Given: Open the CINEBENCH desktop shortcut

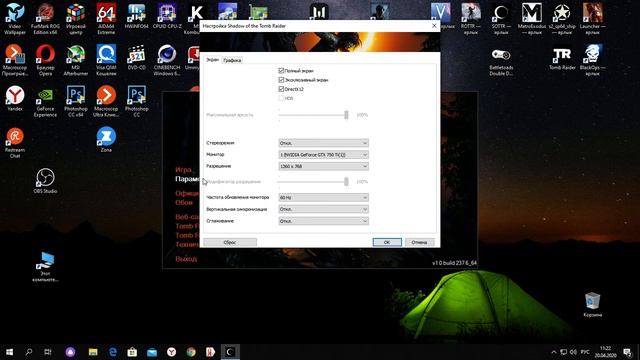Looking at the screenshot, I should coord(167,60).
